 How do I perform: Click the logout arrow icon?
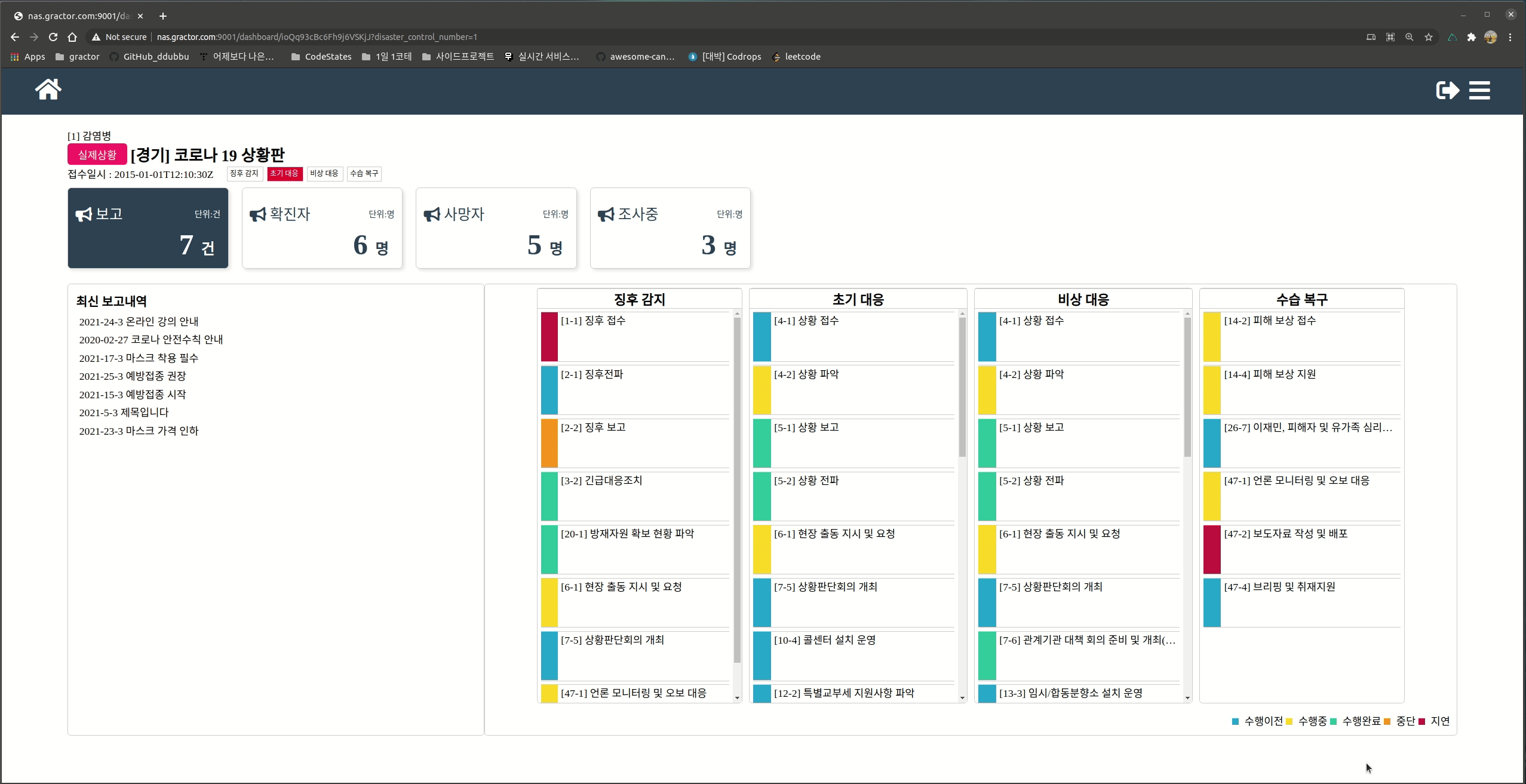click(1447, 90)
